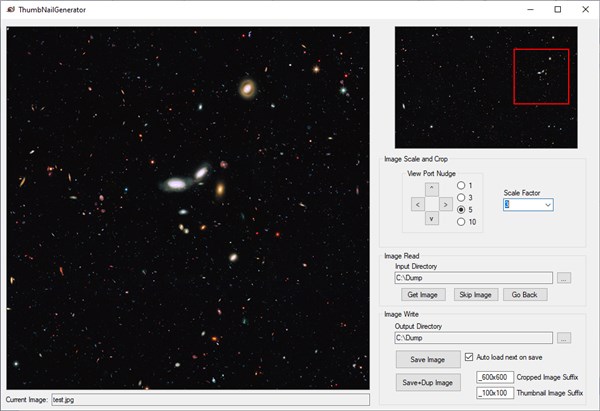Toggle Auto load next on save

pyautogui.click(x=471, y=356)
